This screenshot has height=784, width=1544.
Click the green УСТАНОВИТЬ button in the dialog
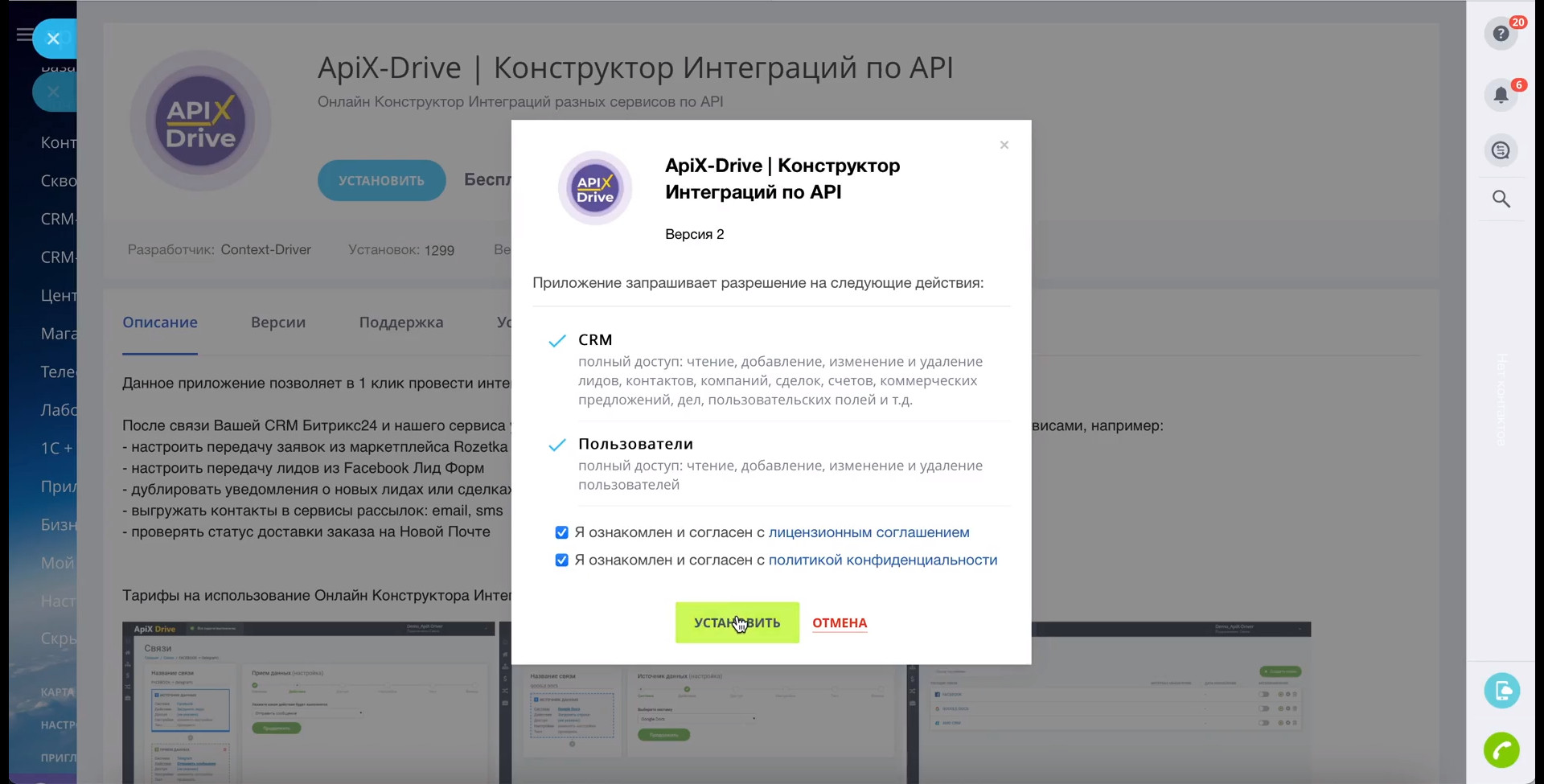(x=737, y=622)
